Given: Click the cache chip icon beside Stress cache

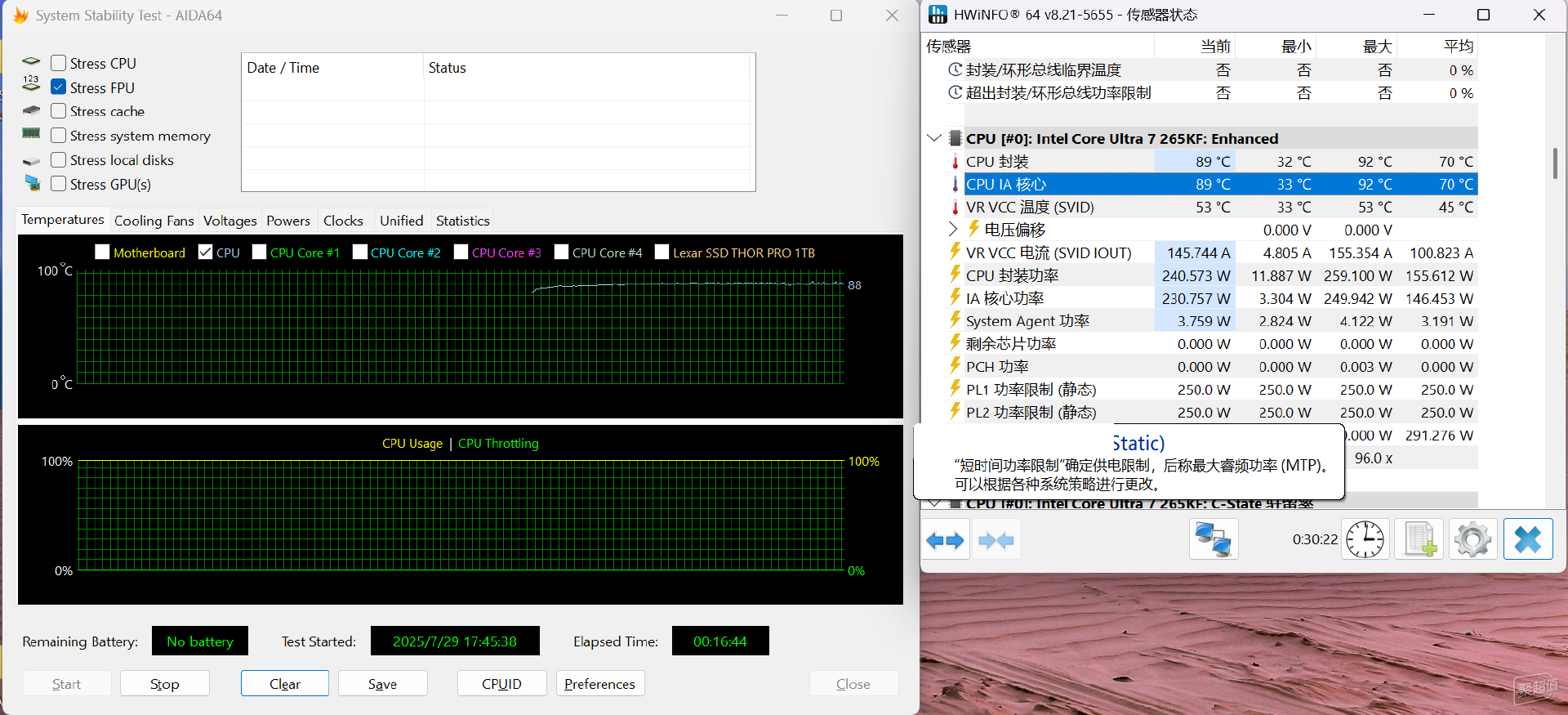Looking at the screenshot, I should pos(31,110).
